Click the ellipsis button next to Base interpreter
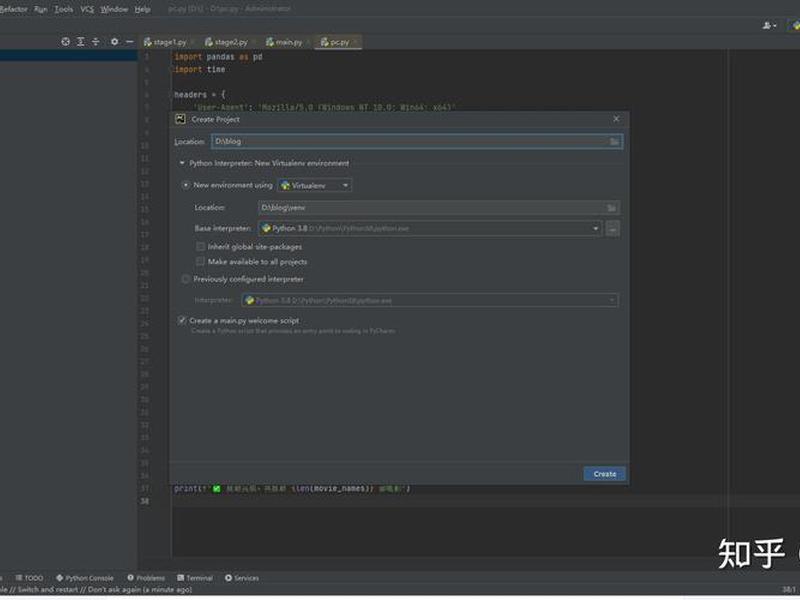The width and height of the screenshot is (800, 600). (613, 229)
